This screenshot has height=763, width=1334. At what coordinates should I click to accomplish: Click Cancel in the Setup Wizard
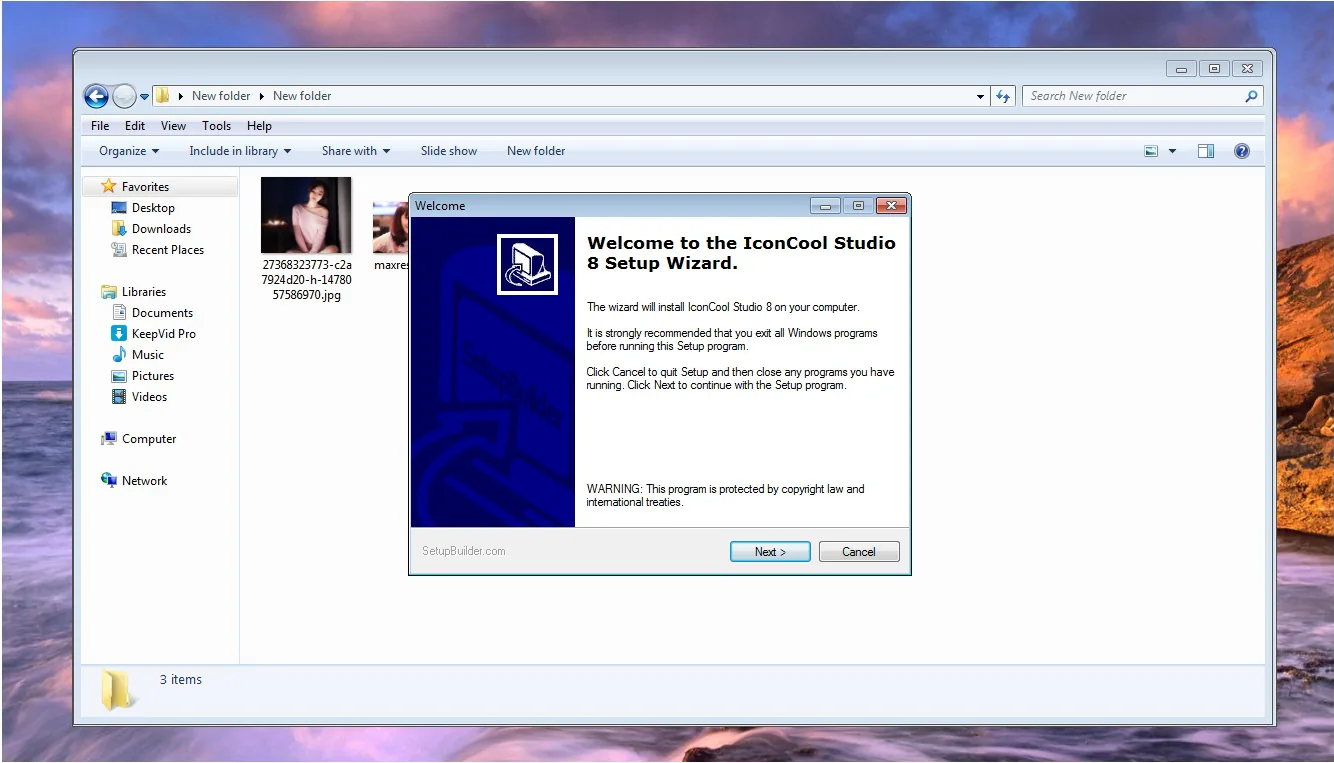[x=859, y=552]
